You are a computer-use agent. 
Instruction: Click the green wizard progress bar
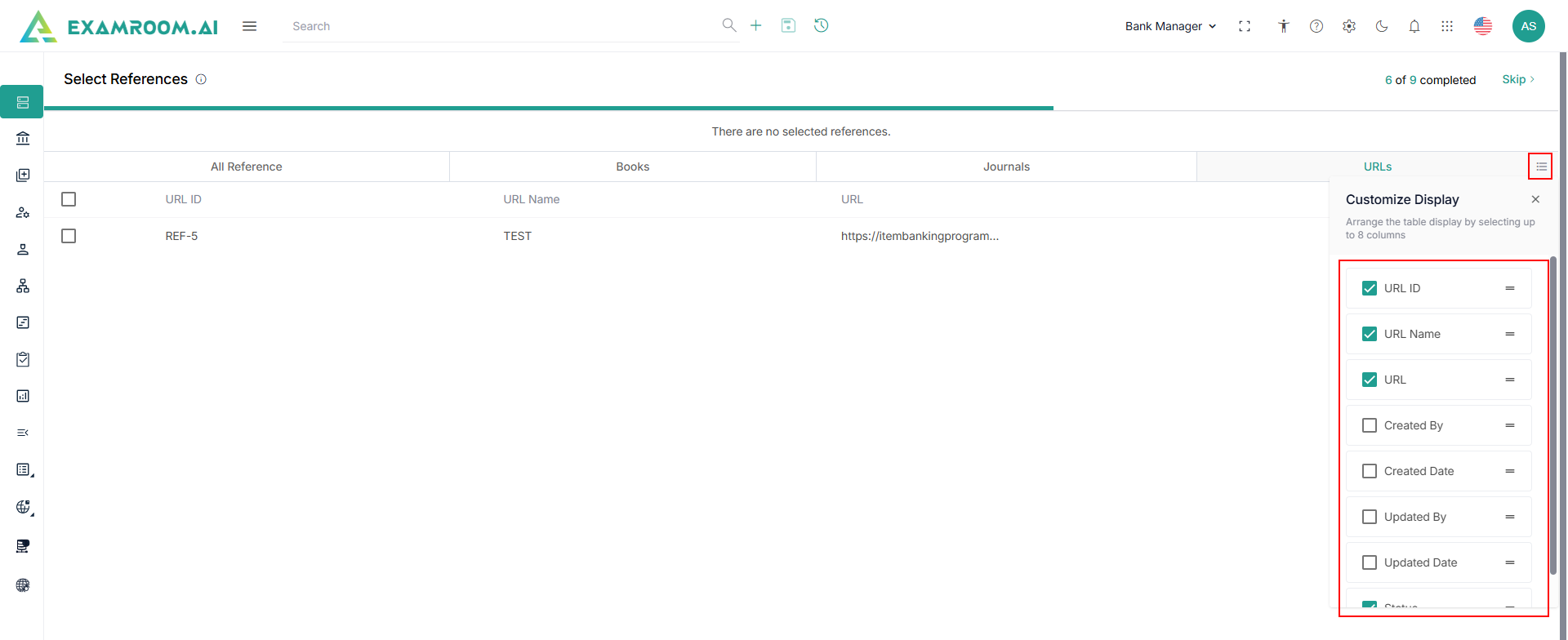pyautogui.click(x=549, y=108)
